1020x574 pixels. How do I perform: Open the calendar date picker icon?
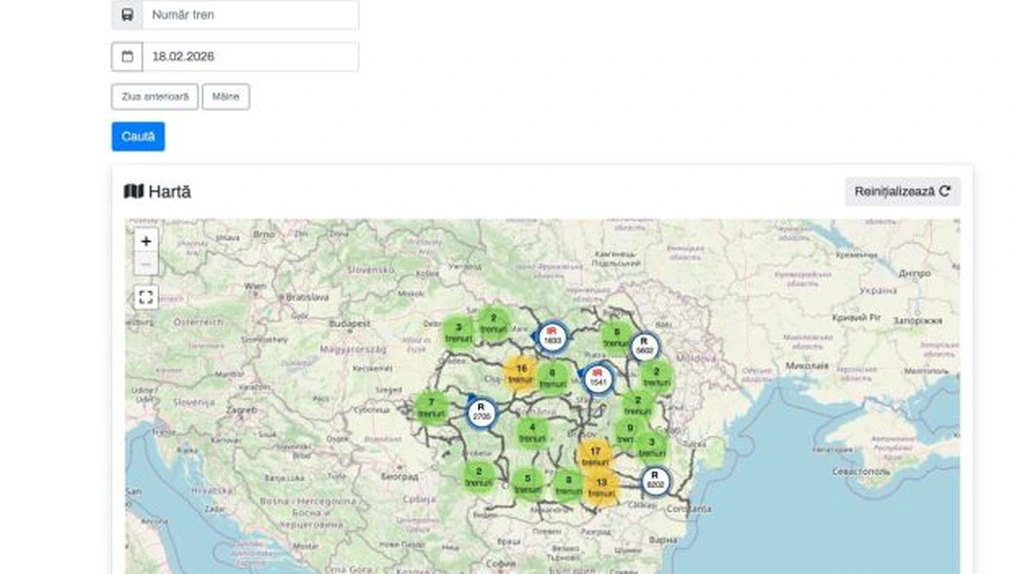127,57
